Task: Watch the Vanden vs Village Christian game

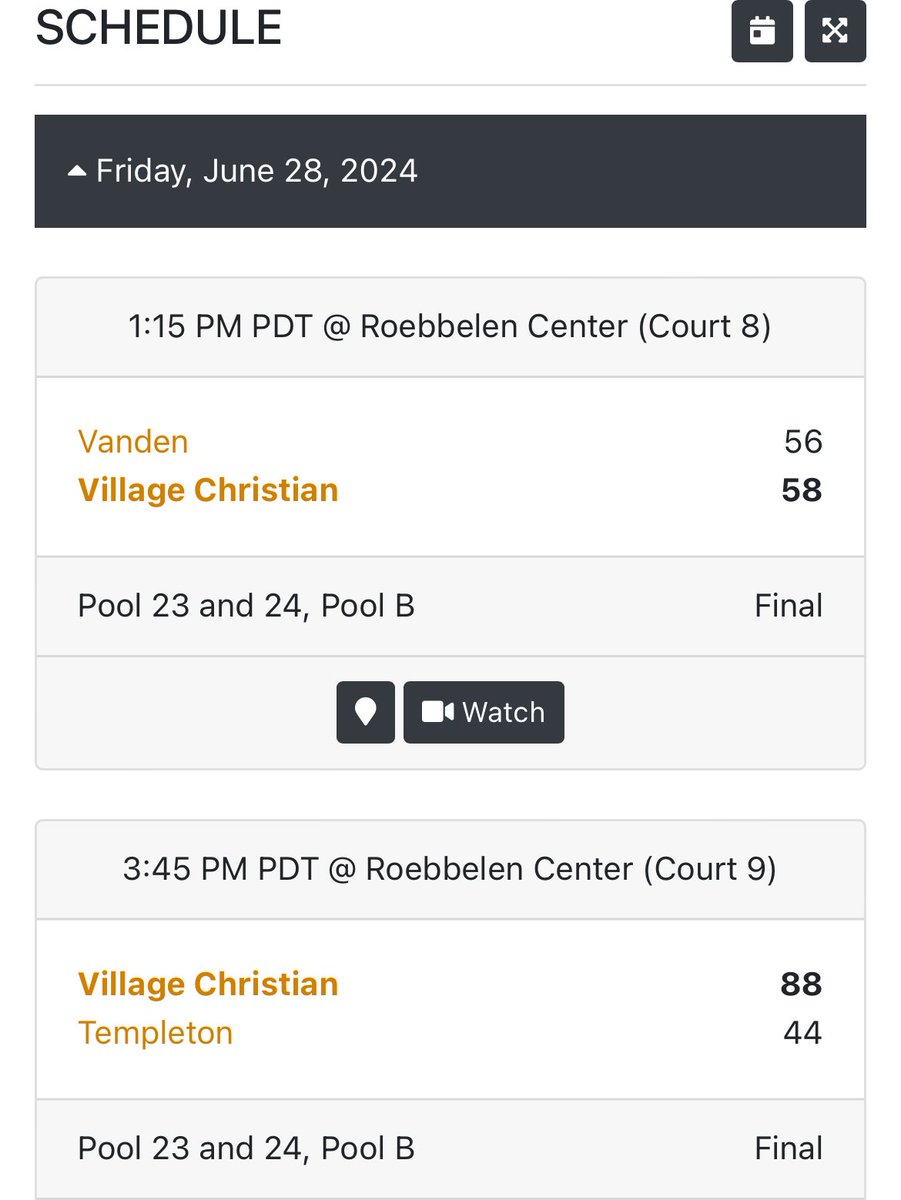Action: [484, 712]
